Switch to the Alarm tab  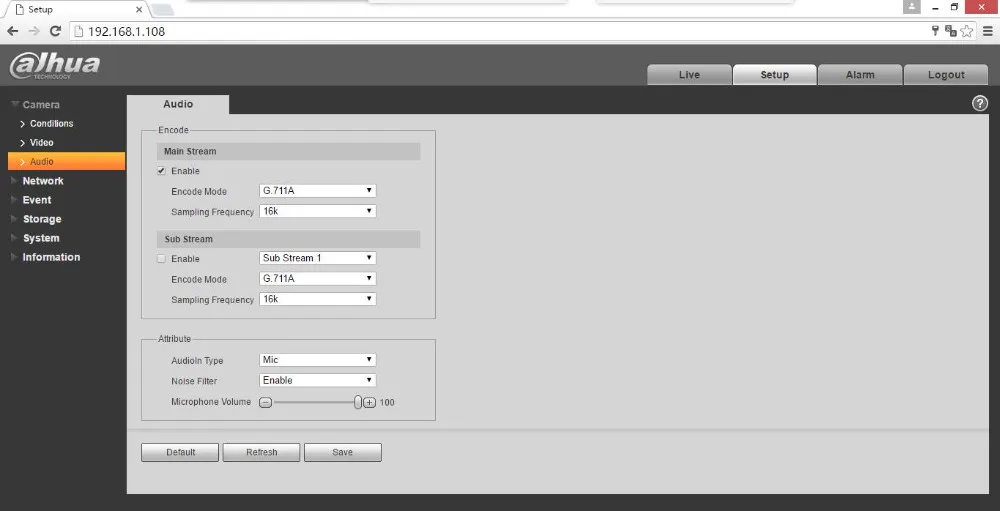point(860,75)
